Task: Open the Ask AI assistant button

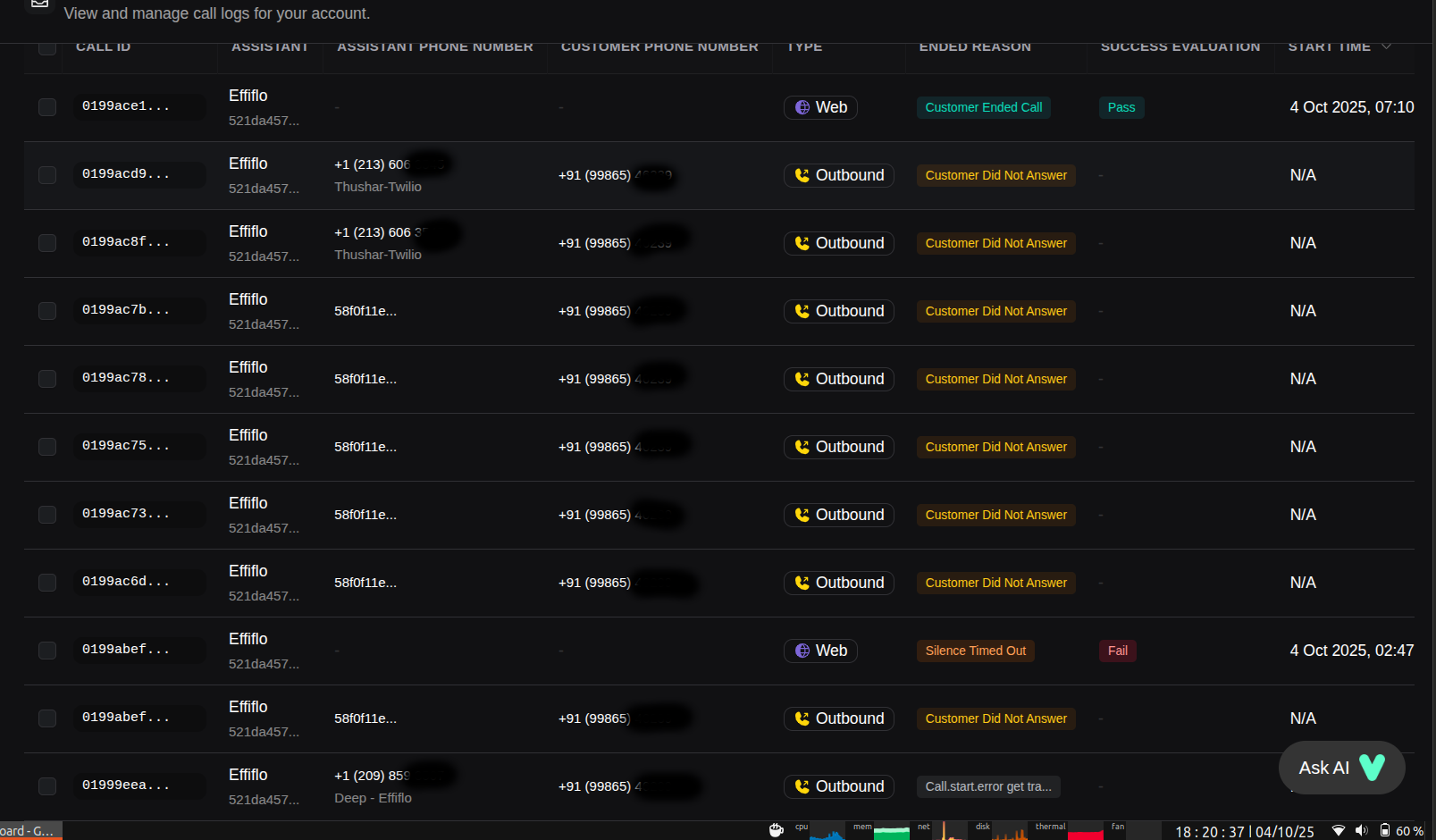Action: (1340, 768)
